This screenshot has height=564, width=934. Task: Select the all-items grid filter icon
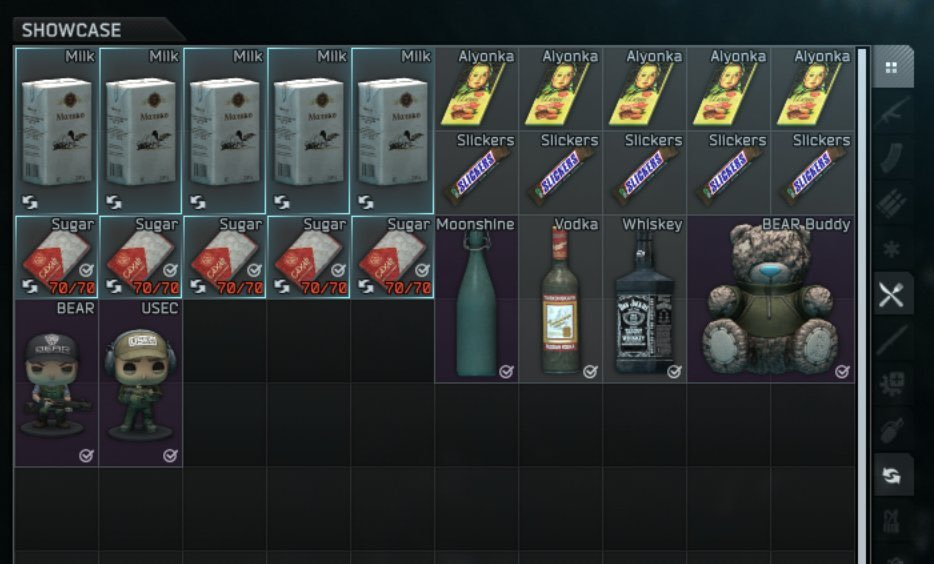[892, 67]
